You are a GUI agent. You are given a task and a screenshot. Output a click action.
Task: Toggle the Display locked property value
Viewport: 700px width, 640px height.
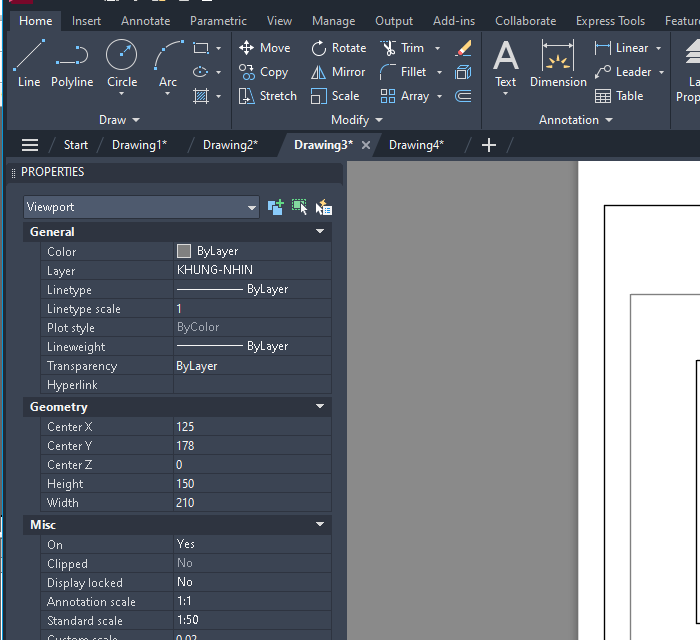click(x=252, y=582)
